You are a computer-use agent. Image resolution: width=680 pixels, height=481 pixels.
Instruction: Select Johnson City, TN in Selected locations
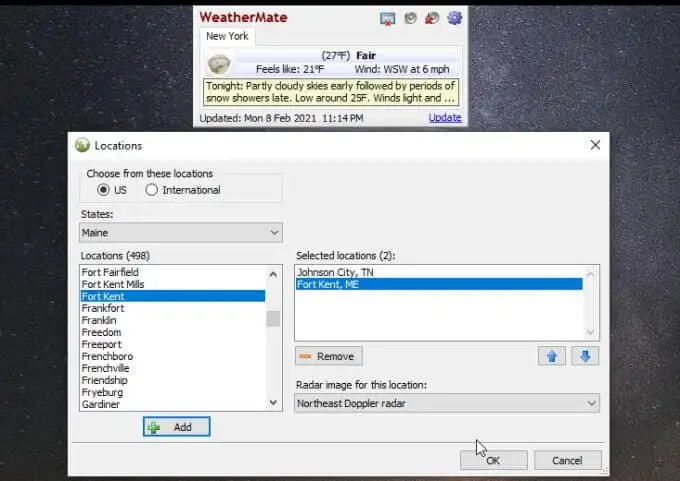(x=439, y=272)
